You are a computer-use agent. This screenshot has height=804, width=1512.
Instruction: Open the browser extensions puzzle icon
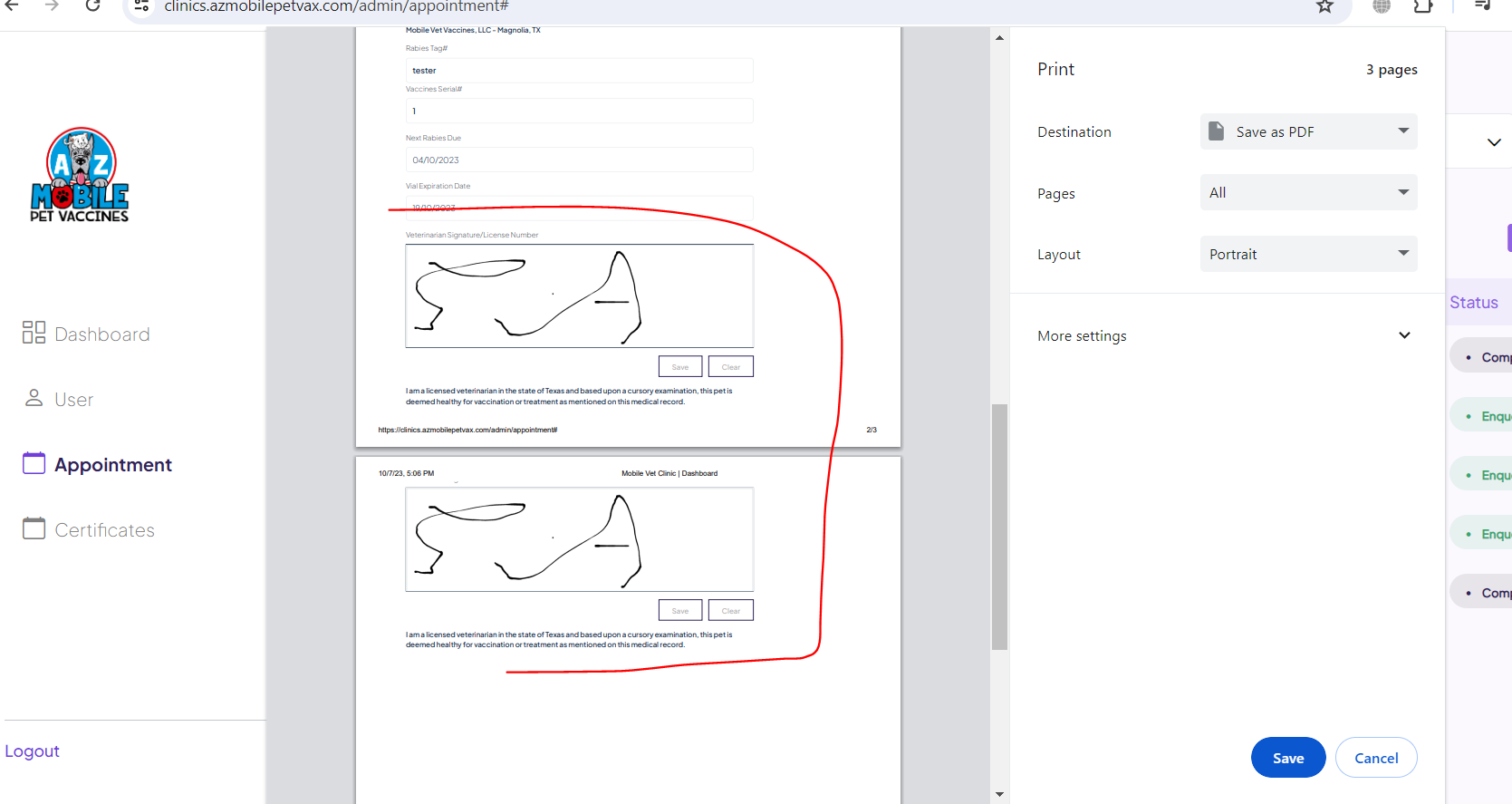pyautogui.click(x=1423, y=6)
